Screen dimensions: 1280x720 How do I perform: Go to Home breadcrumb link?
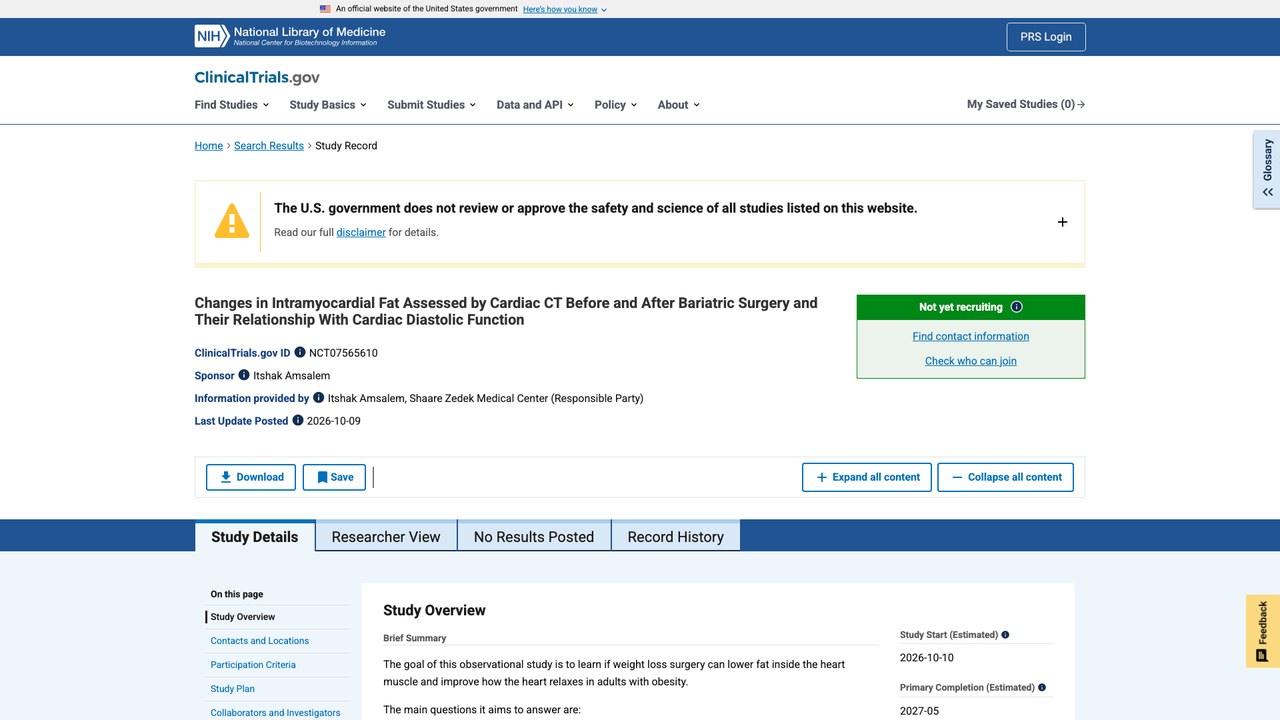[209, 146]
